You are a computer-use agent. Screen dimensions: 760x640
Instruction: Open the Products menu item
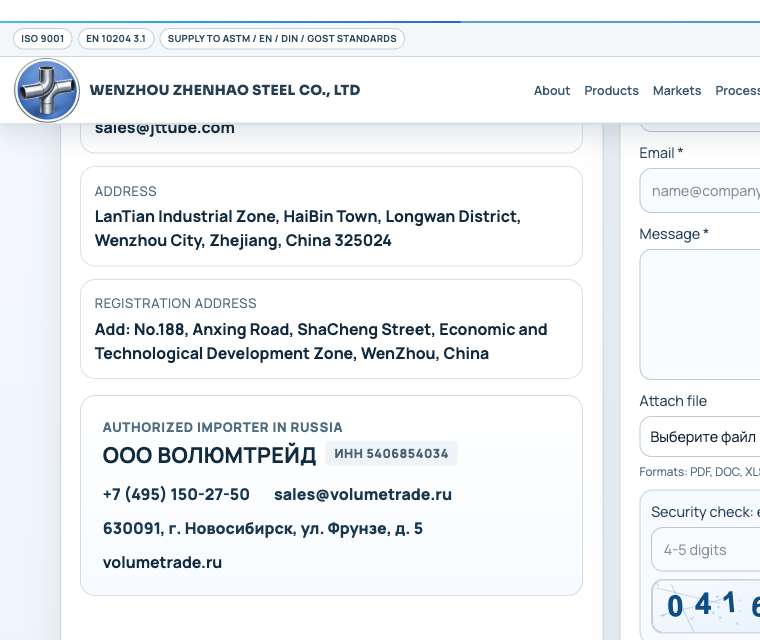pyautogui.click(x=611, y=91)
